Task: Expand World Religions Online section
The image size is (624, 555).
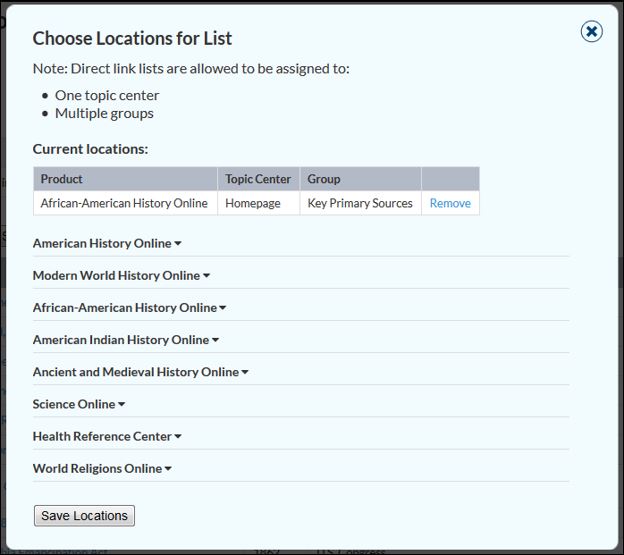Action: pyautogui.click(x=102, y=469)
